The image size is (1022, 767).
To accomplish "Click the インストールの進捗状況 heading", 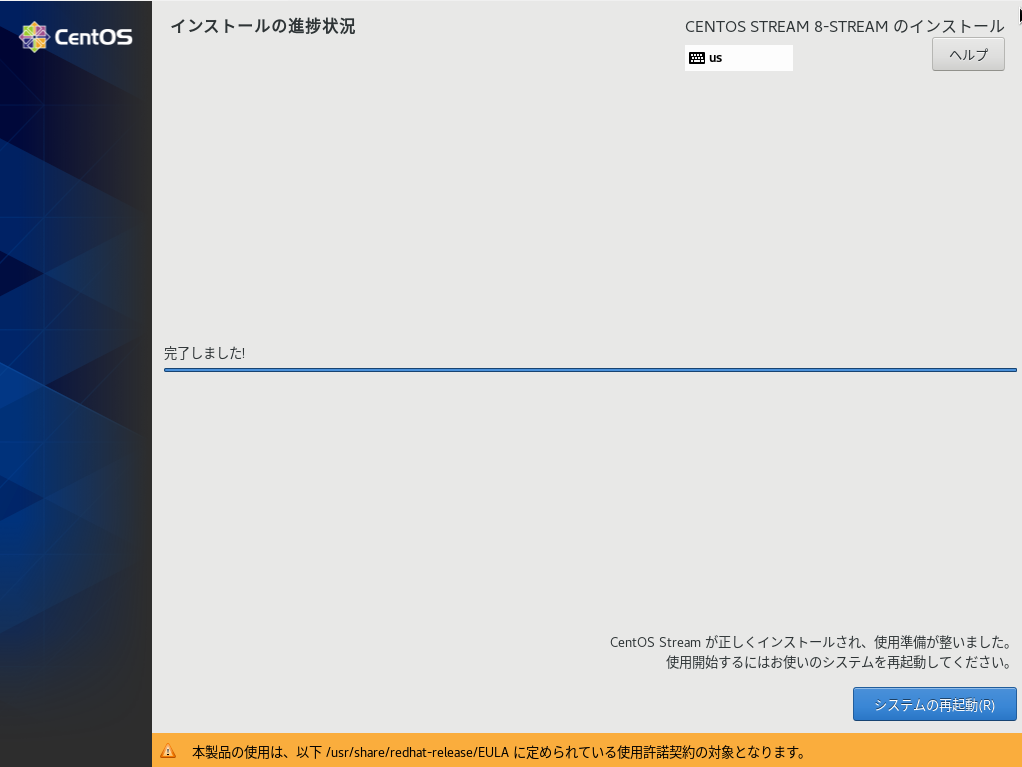I will [263, 27].
